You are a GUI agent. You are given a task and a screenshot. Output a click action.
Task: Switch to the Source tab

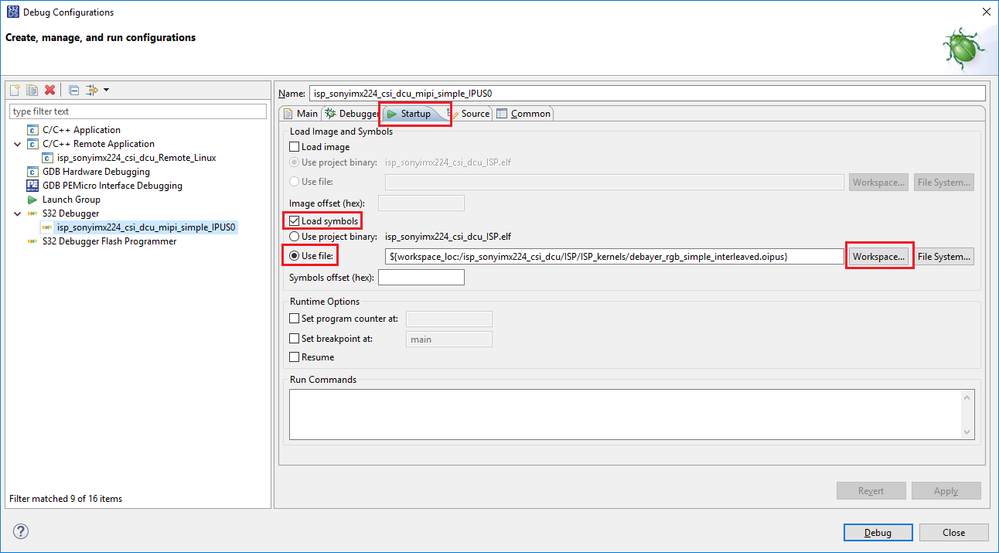469,113
